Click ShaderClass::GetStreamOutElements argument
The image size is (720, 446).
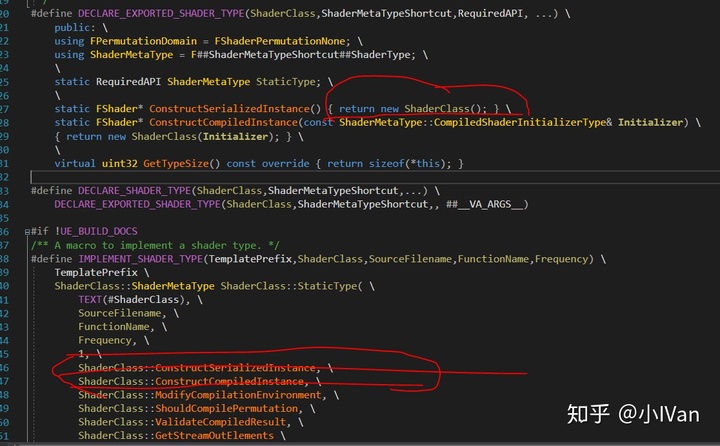point(176,436)
